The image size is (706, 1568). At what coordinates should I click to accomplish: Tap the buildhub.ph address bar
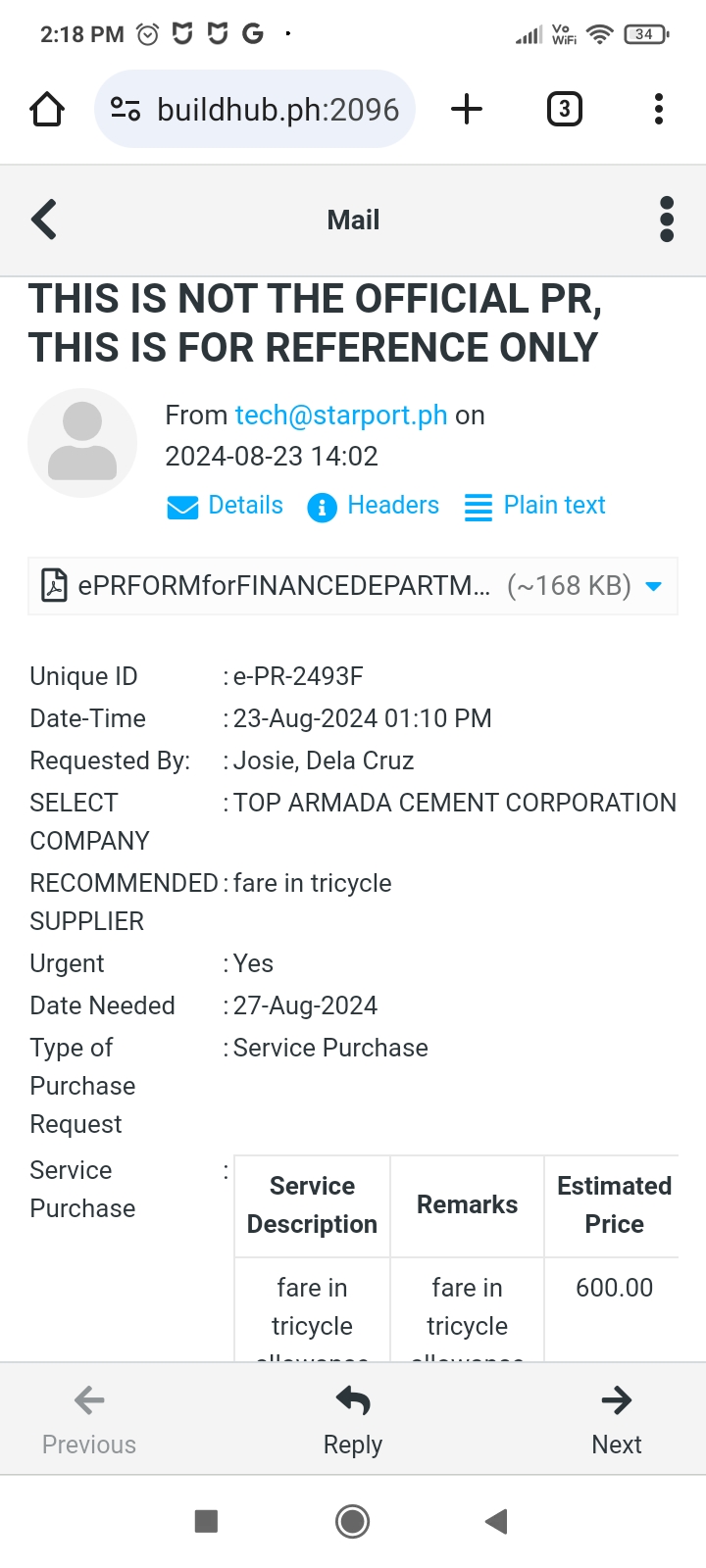pos(277,109)
